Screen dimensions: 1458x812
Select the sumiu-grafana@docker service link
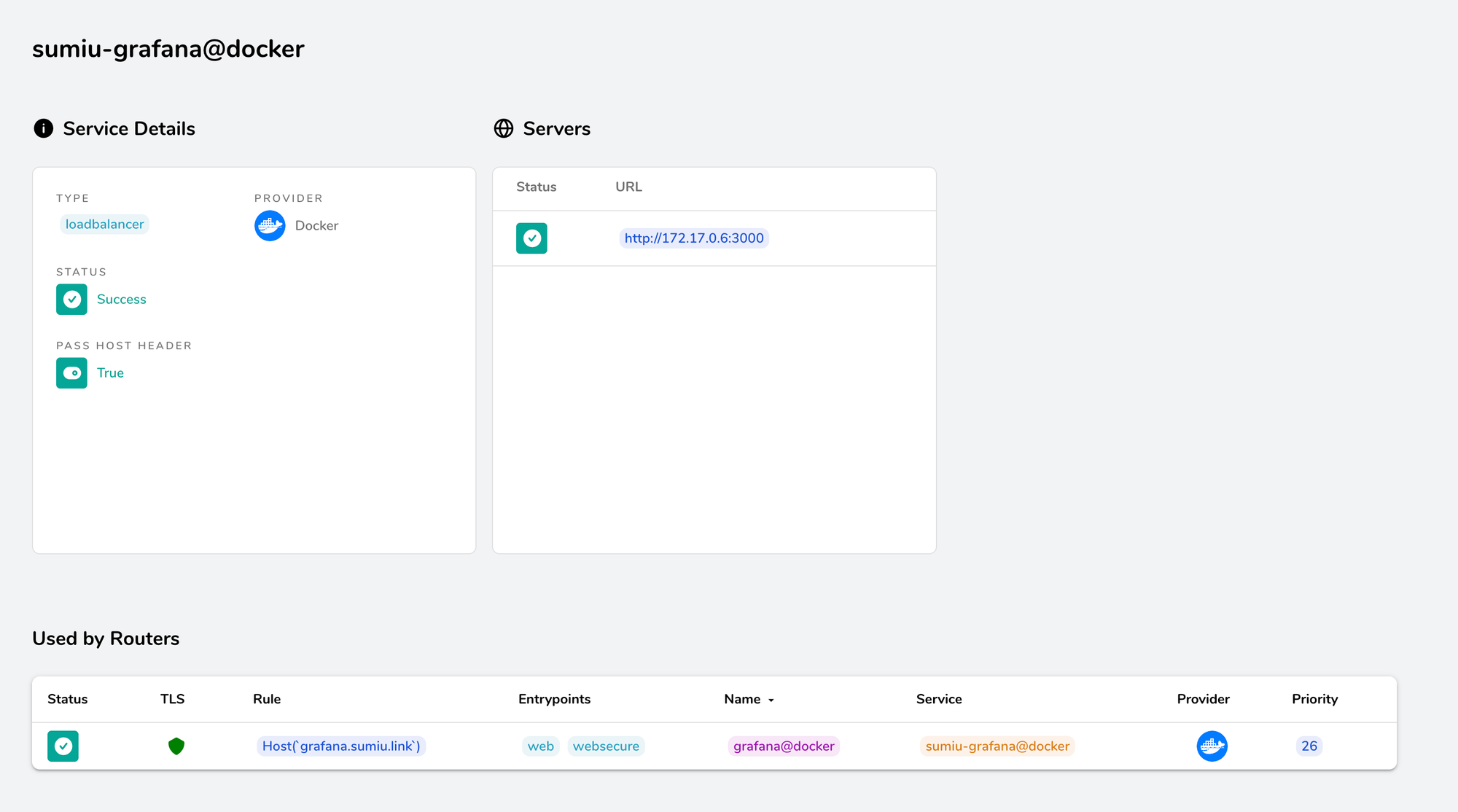(997, 745)
